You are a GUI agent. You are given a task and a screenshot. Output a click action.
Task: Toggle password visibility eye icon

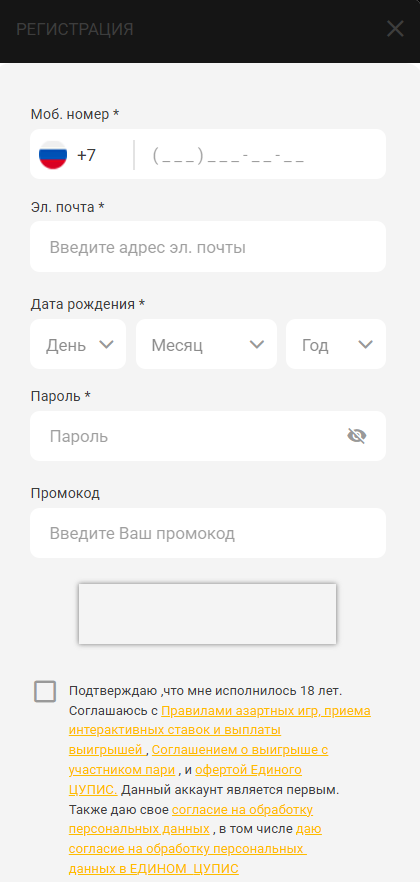point(357,436)
